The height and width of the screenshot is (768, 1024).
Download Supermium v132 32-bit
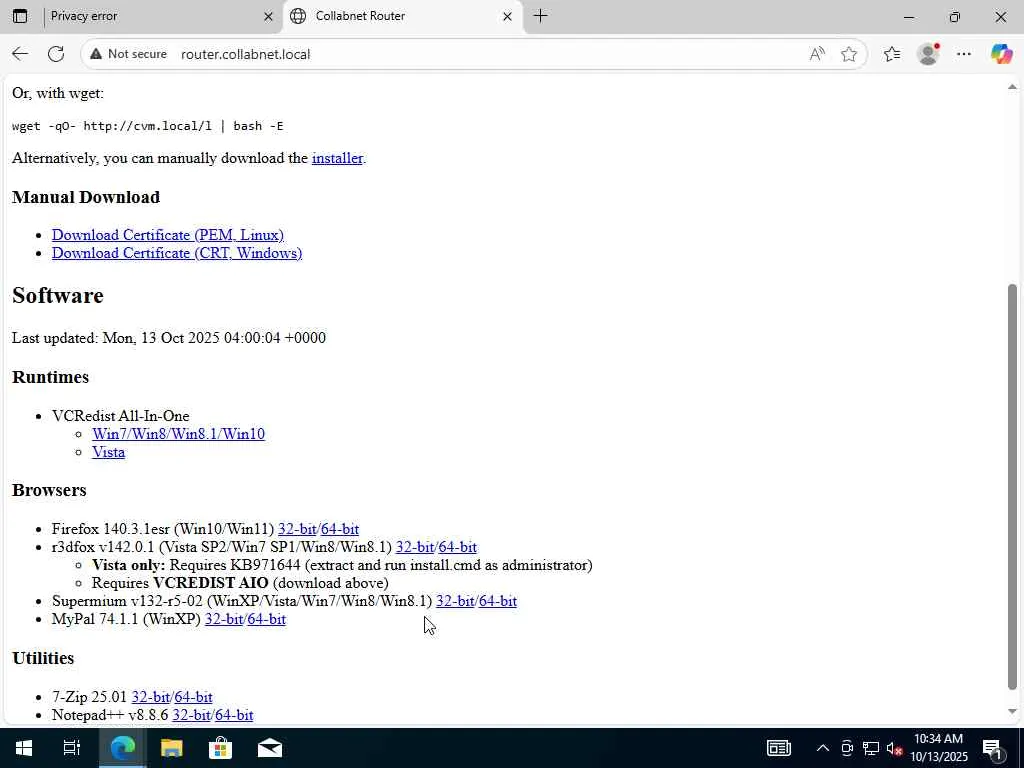[455, 601]
